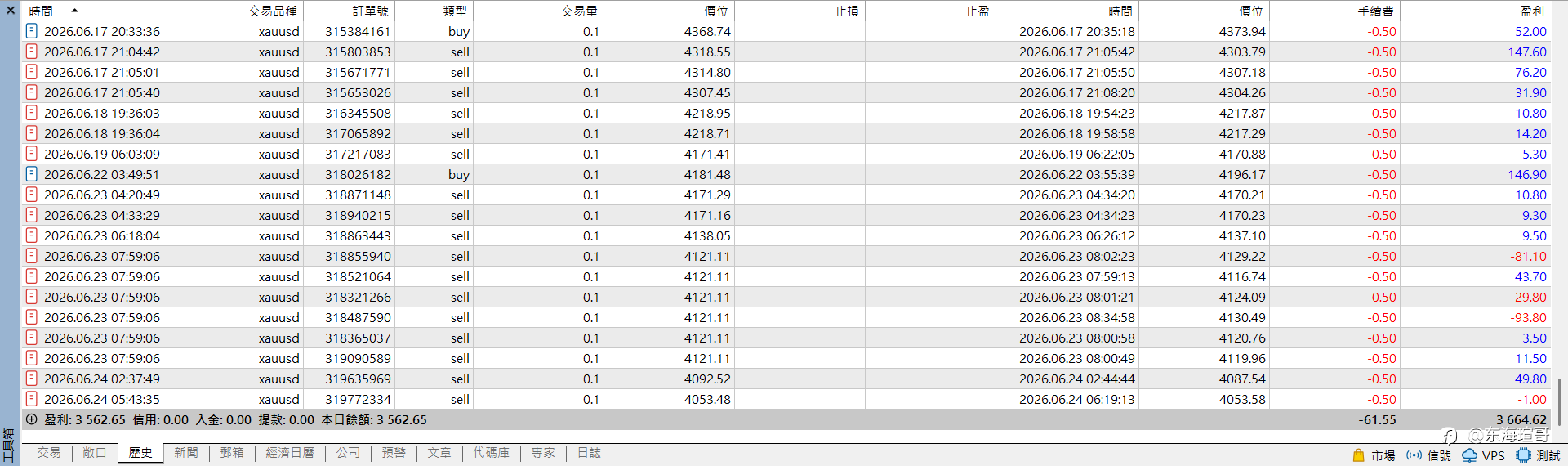
Task: Click the order icon for 316345508
Action: pyautogui.click(x=31, y=113)
